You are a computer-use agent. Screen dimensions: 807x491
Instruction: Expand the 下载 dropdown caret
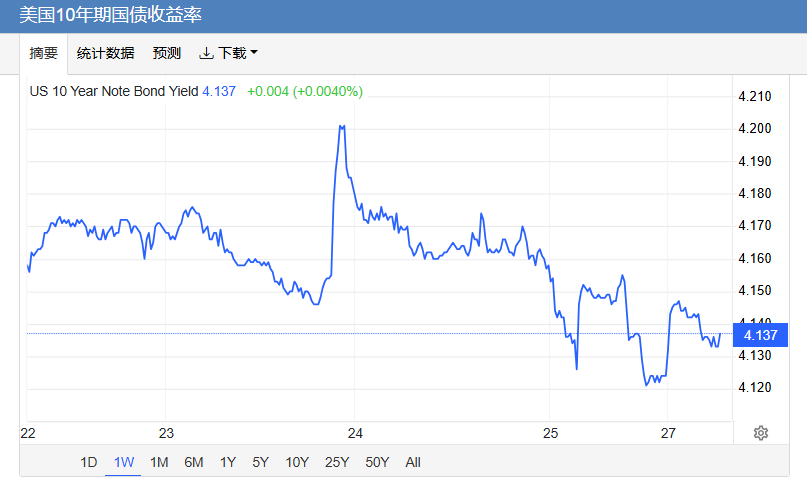(x=254, y=52)
